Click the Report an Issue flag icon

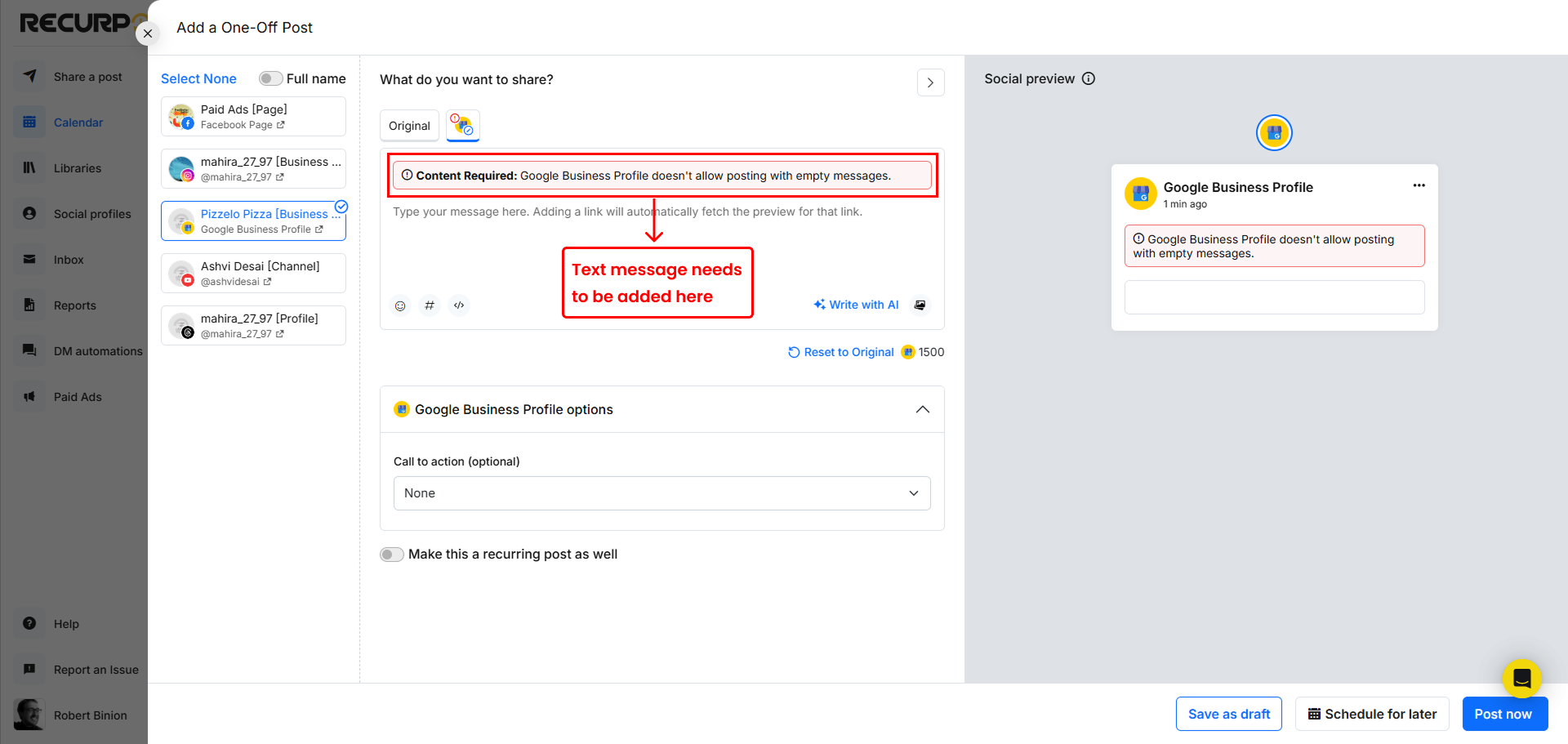[29, 669]
